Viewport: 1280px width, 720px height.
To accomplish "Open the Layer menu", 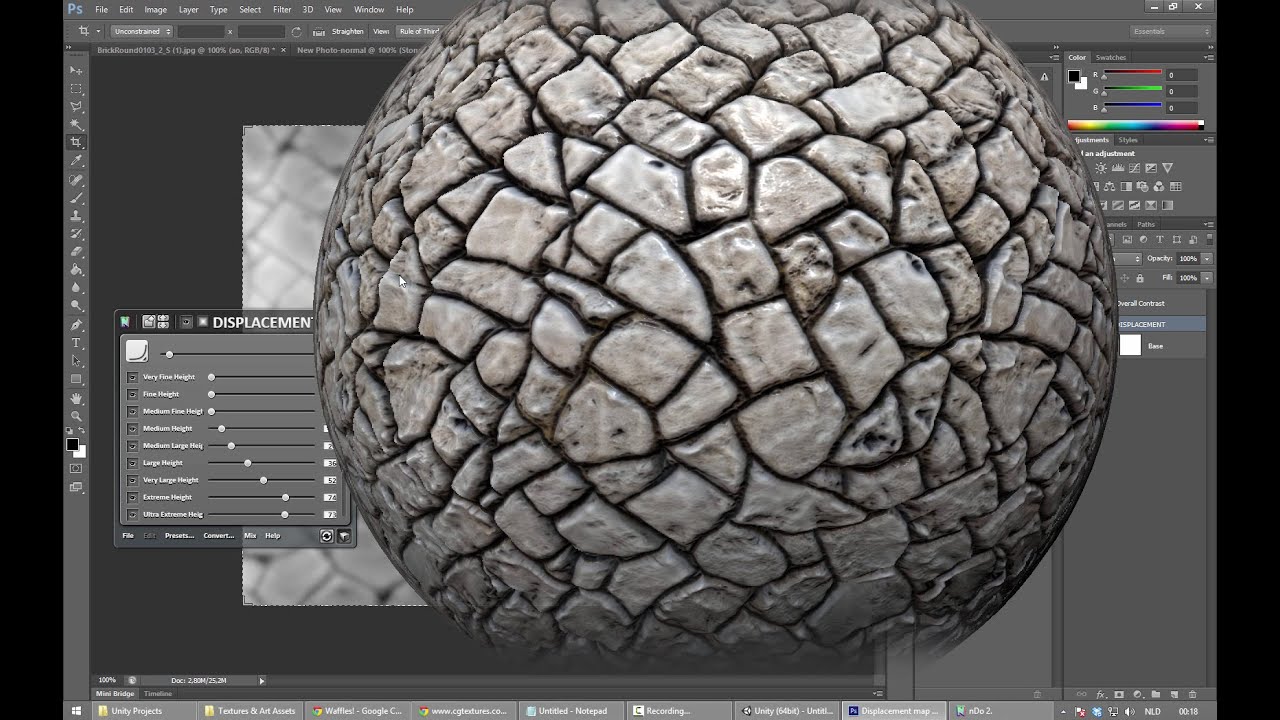I will point(188,9).
